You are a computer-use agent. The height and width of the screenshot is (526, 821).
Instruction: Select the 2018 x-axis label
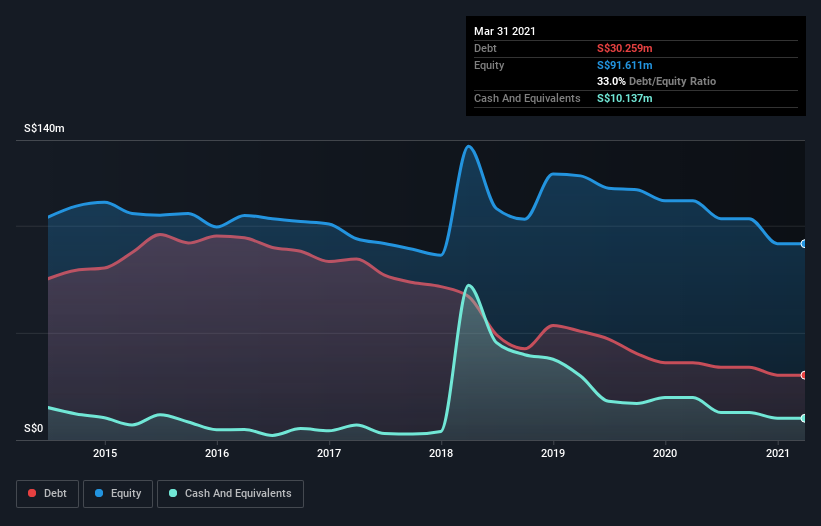[x=441, y=453]
